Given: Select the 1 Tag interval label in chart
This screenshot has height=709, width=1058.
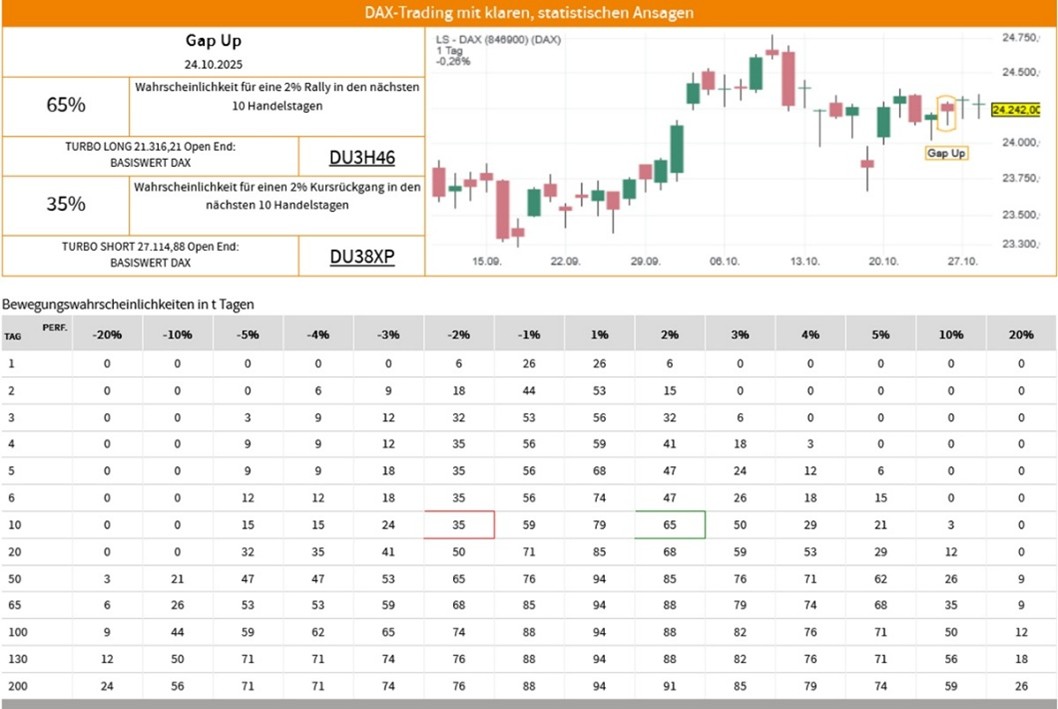Looking at the screenshot, I should (x=448, y=50).
